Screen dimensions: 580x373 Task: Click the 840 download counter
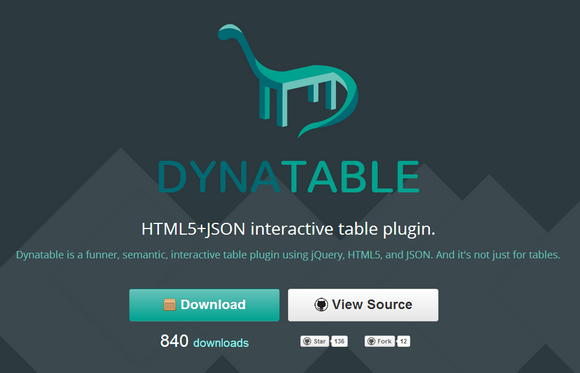click(174, 341)
